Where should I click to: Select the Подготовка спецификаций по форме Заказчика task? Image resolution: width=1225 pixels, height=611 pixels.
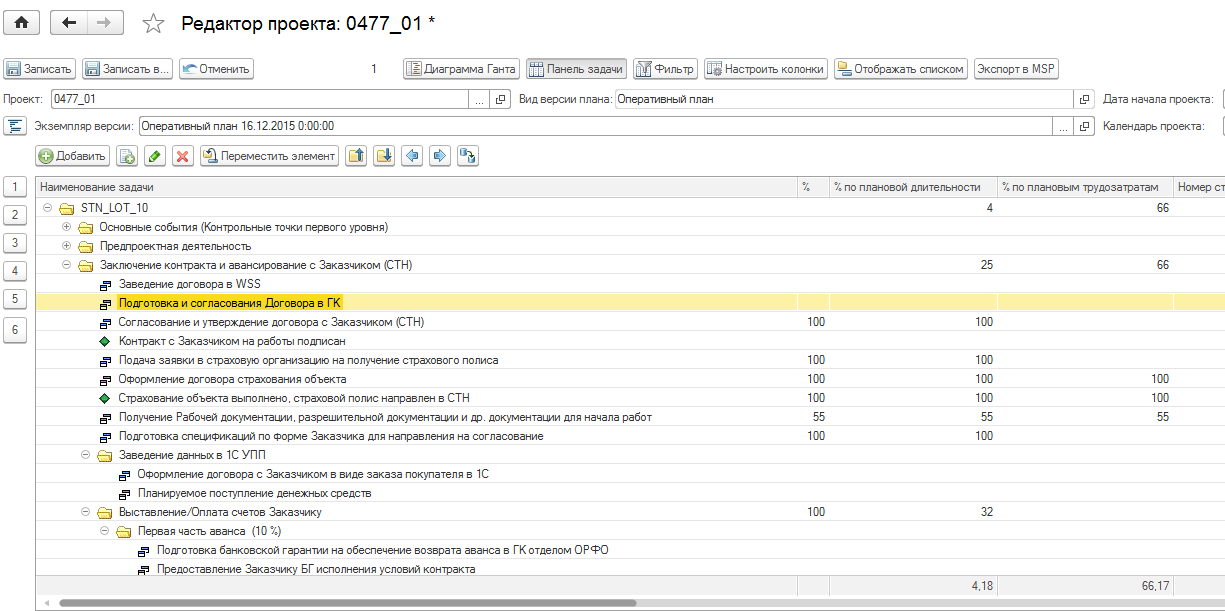(x=331, y=436)
